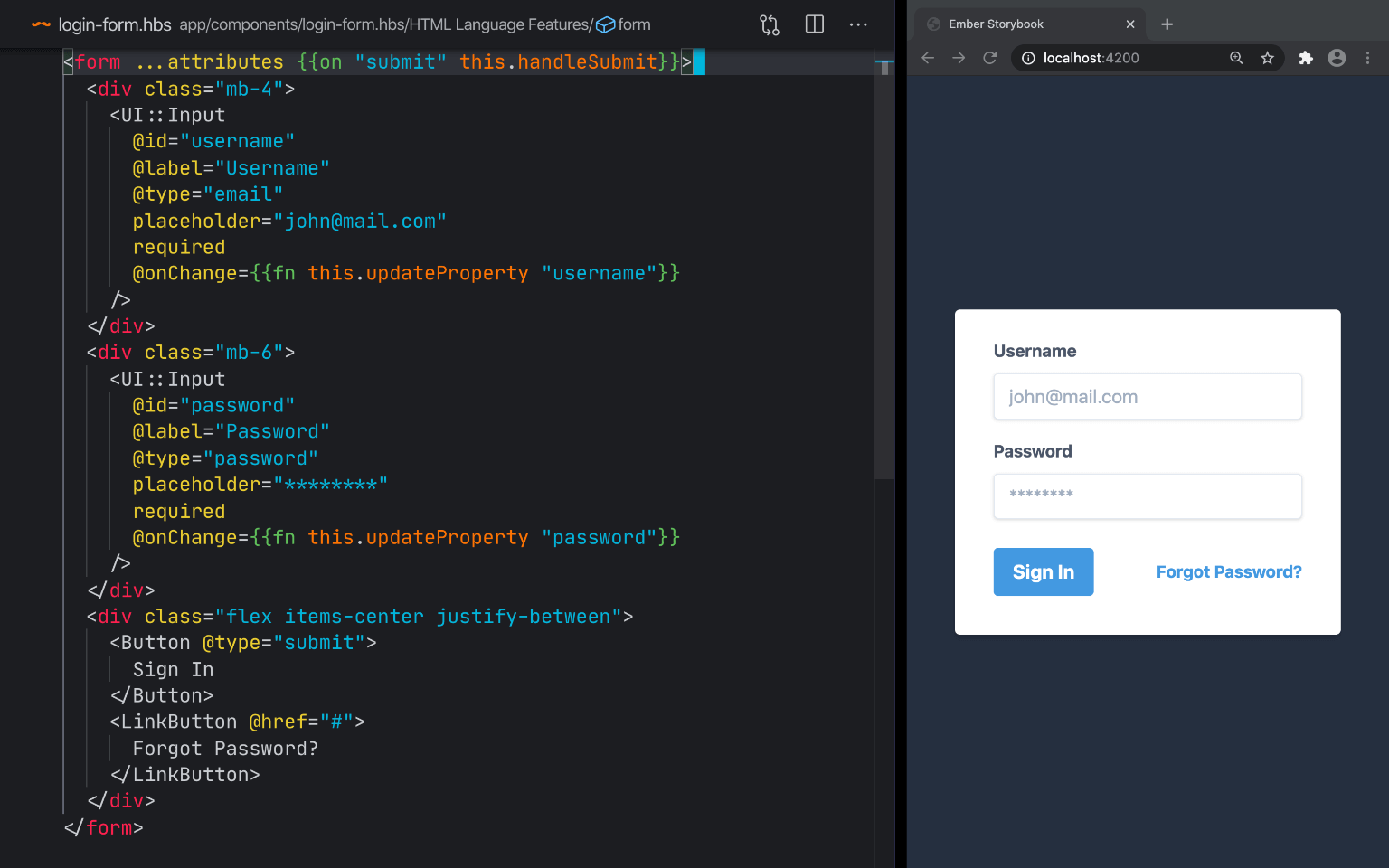This screenshot has height=868, width=1389.
Task: View site information for localhost:4200
Action: [1028, 57]
